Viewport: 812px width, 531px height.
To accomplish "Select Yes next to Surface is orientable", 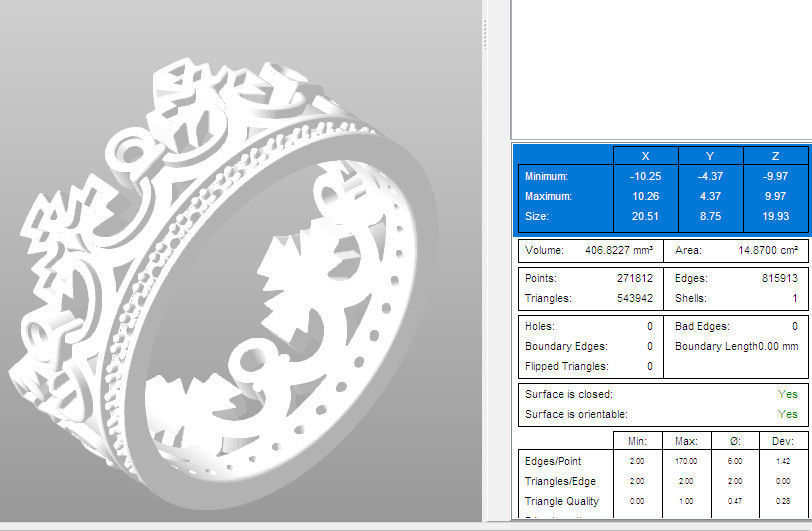I will [x=788, y=414].
